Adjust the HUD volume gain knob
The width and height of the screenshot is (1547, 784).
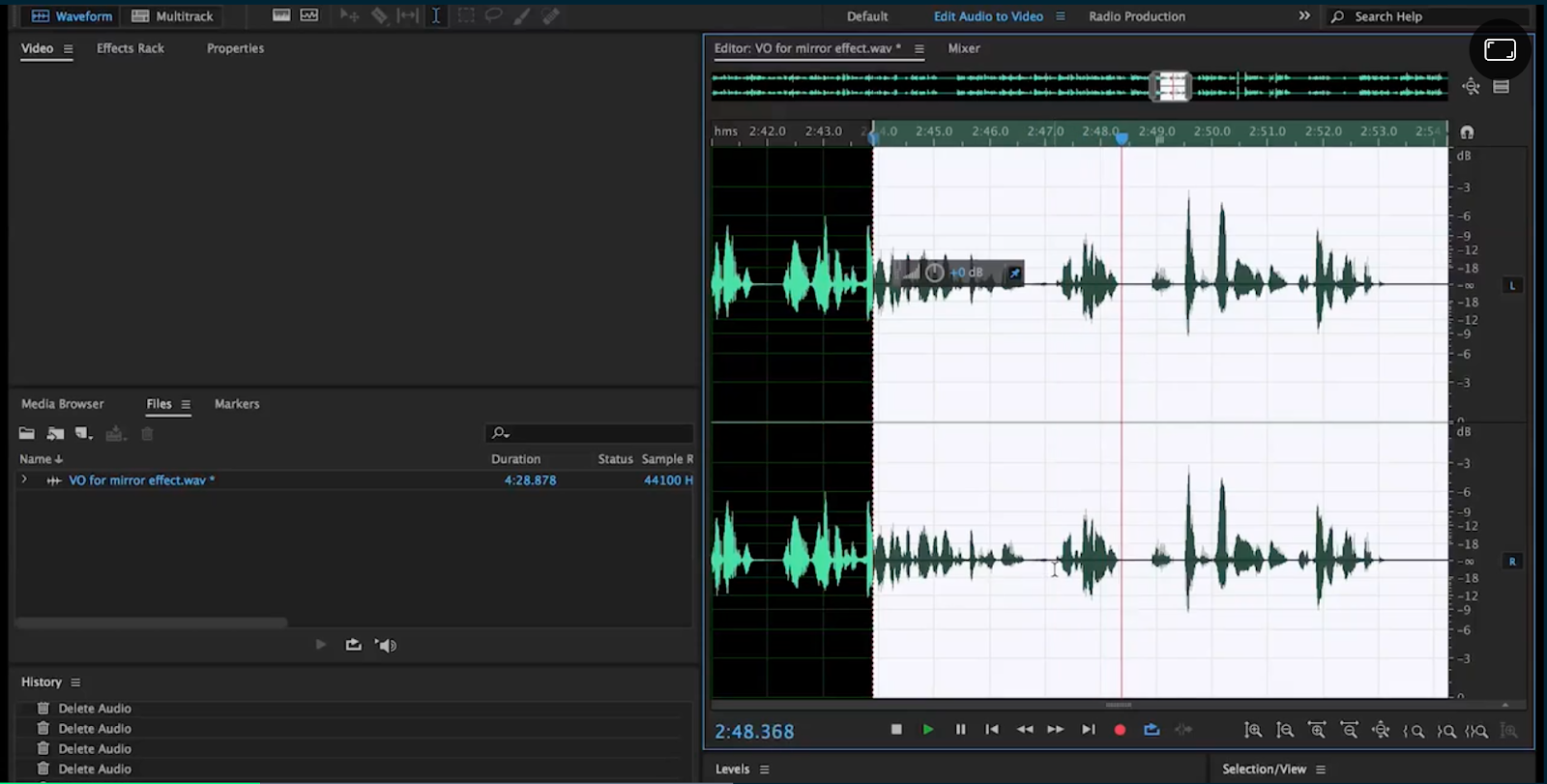(934, 273)
